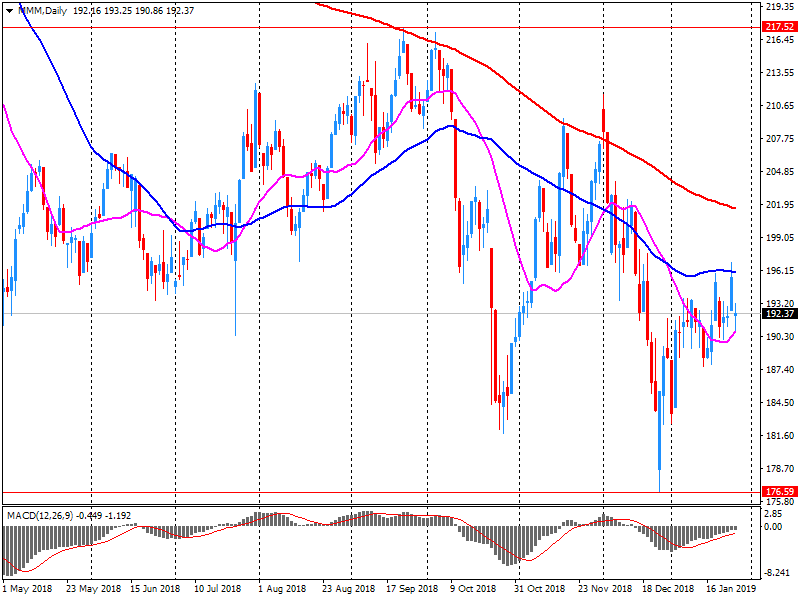Click the 23 Nov 2018 date label
The image size is (800, 600).
tap(605, 588)
